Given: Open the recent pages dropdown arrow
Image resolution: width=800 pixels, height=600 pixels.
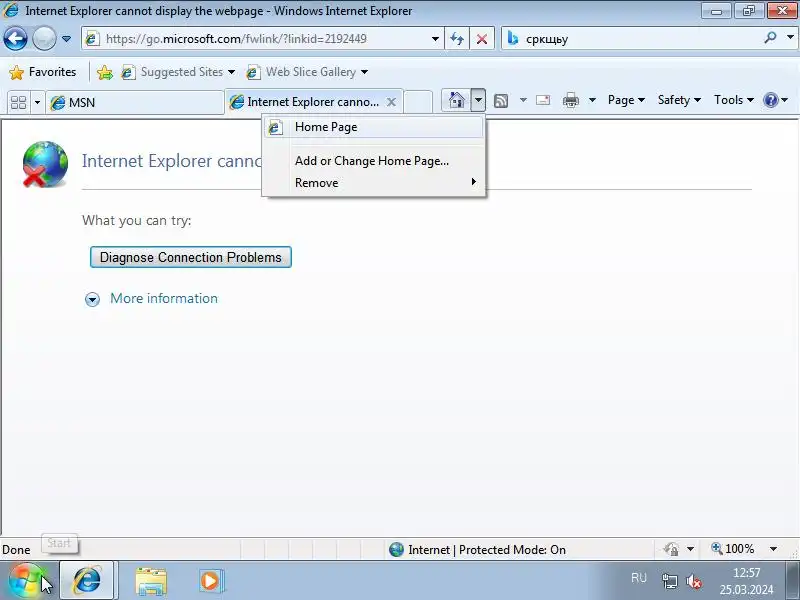Looking at the screenshot, I should point(66,39).
